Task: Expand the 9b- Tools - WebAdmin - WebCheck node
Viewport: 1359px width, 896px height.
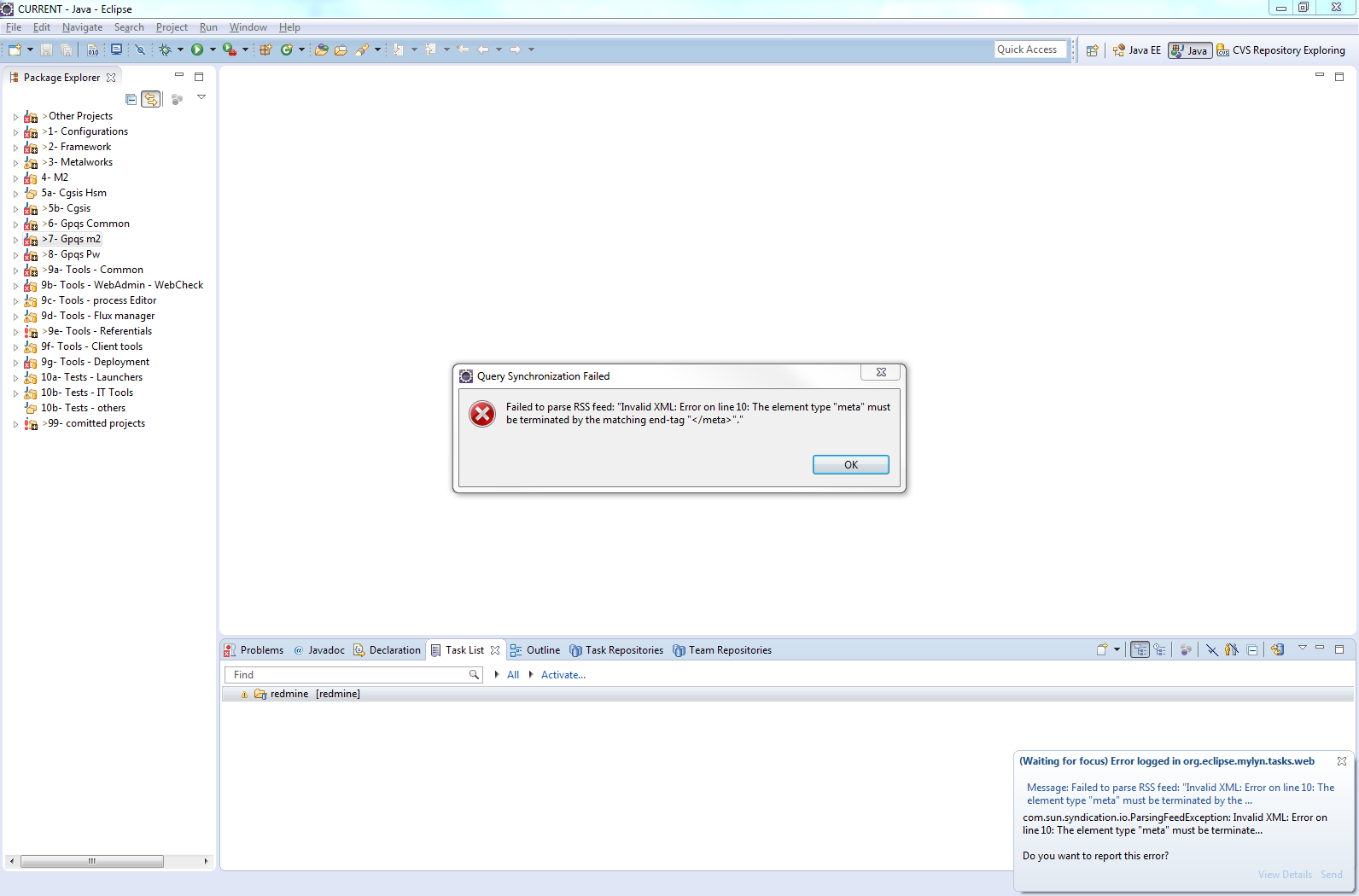Action: click(x=15, y=286)
